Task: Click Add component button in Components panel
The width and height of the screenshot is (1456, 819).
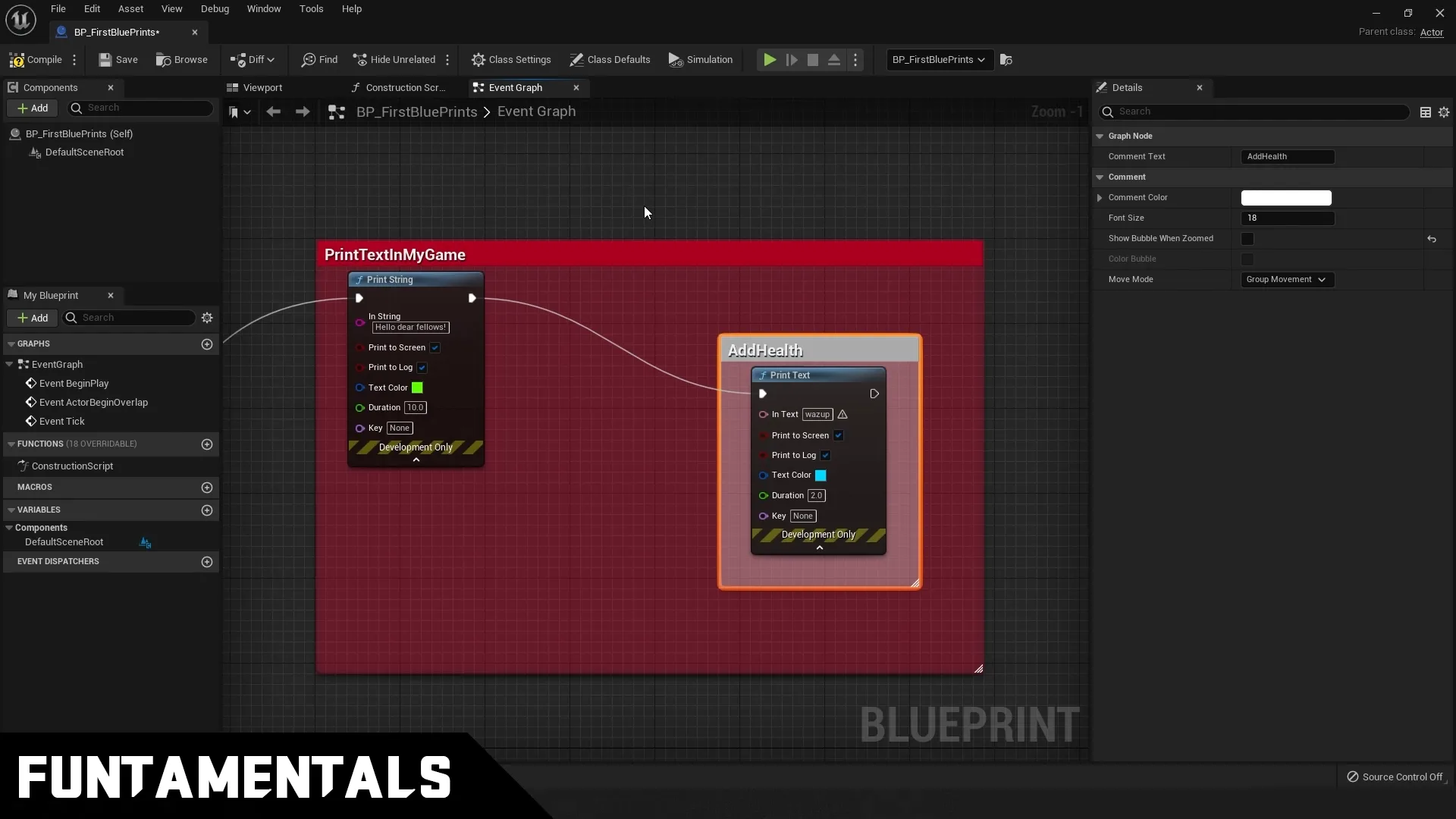Action: pos(32,107)
